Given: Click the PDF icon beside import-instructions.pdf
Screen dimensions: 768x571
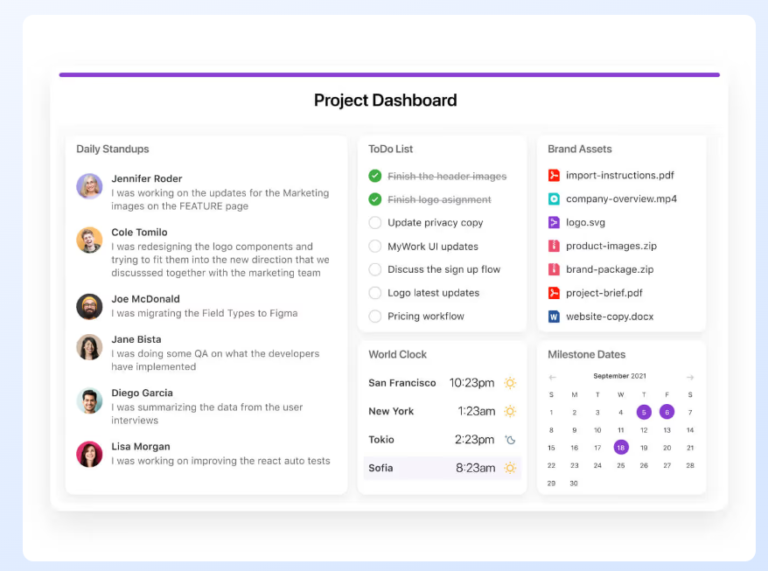Looking at the screenshot, I should point(553,175).
